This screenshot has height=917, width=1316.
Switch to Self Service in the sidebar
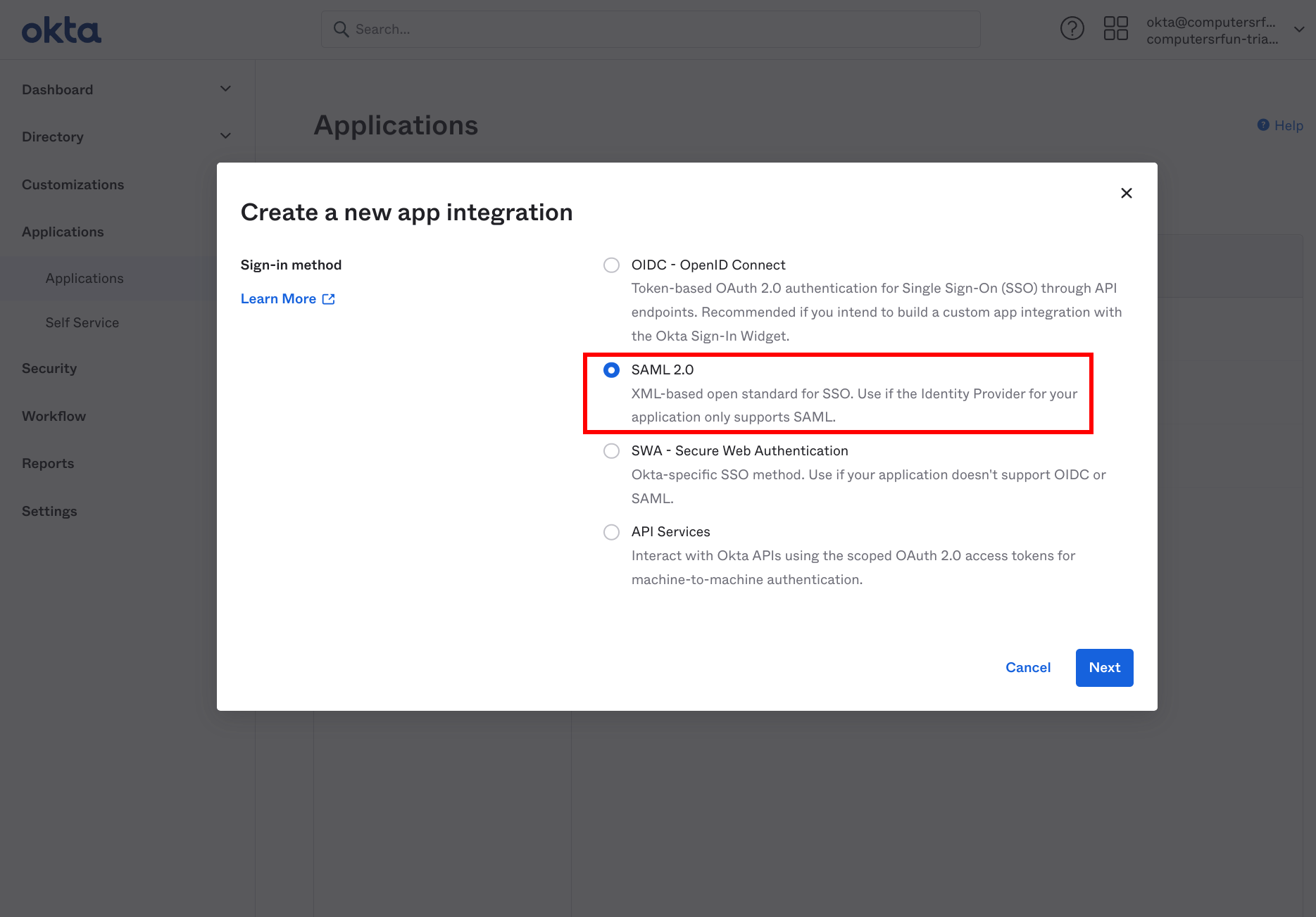(82, 322)
